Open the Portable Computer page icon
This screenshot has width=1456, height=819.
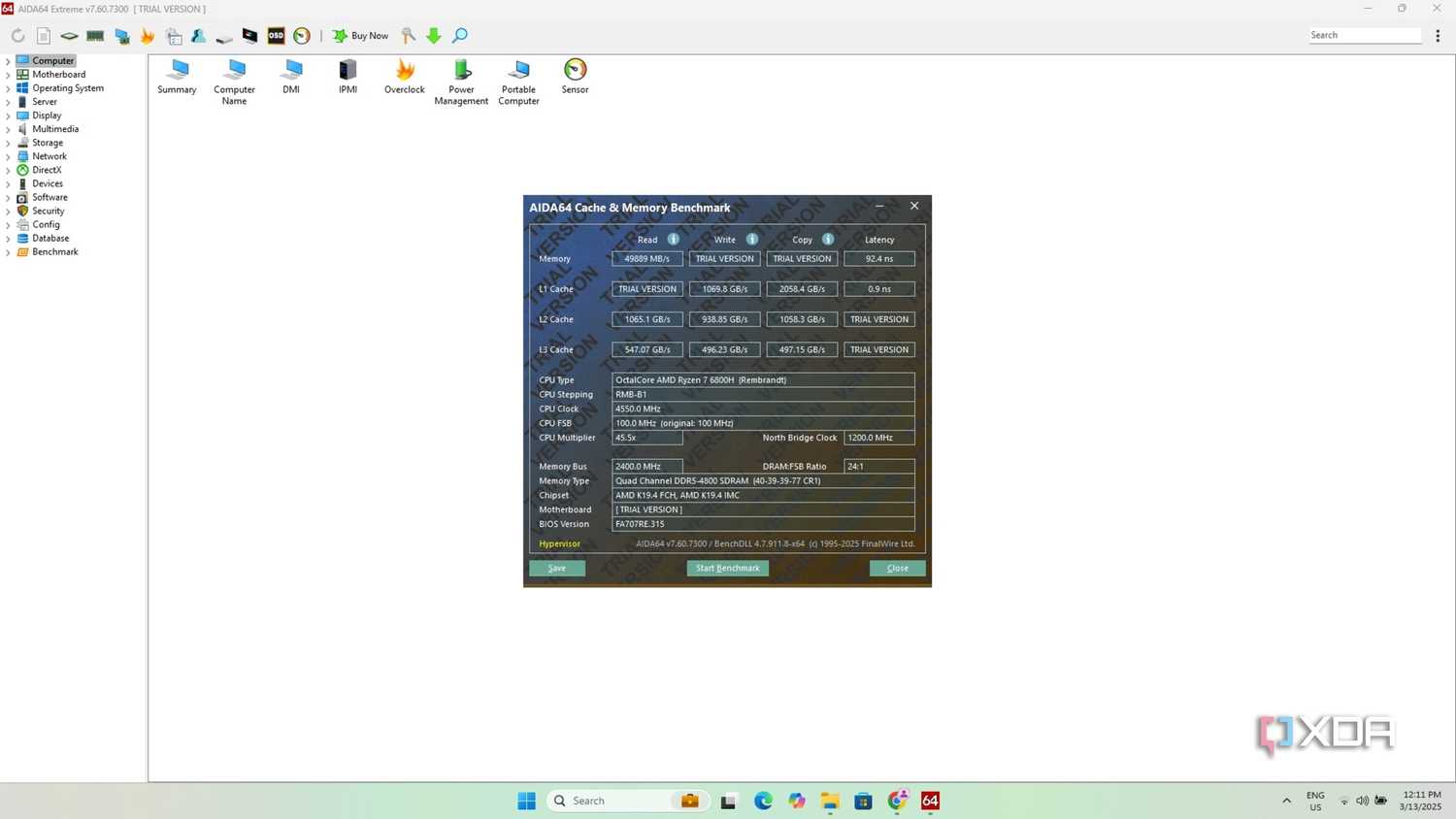click(x=518, y=82)
